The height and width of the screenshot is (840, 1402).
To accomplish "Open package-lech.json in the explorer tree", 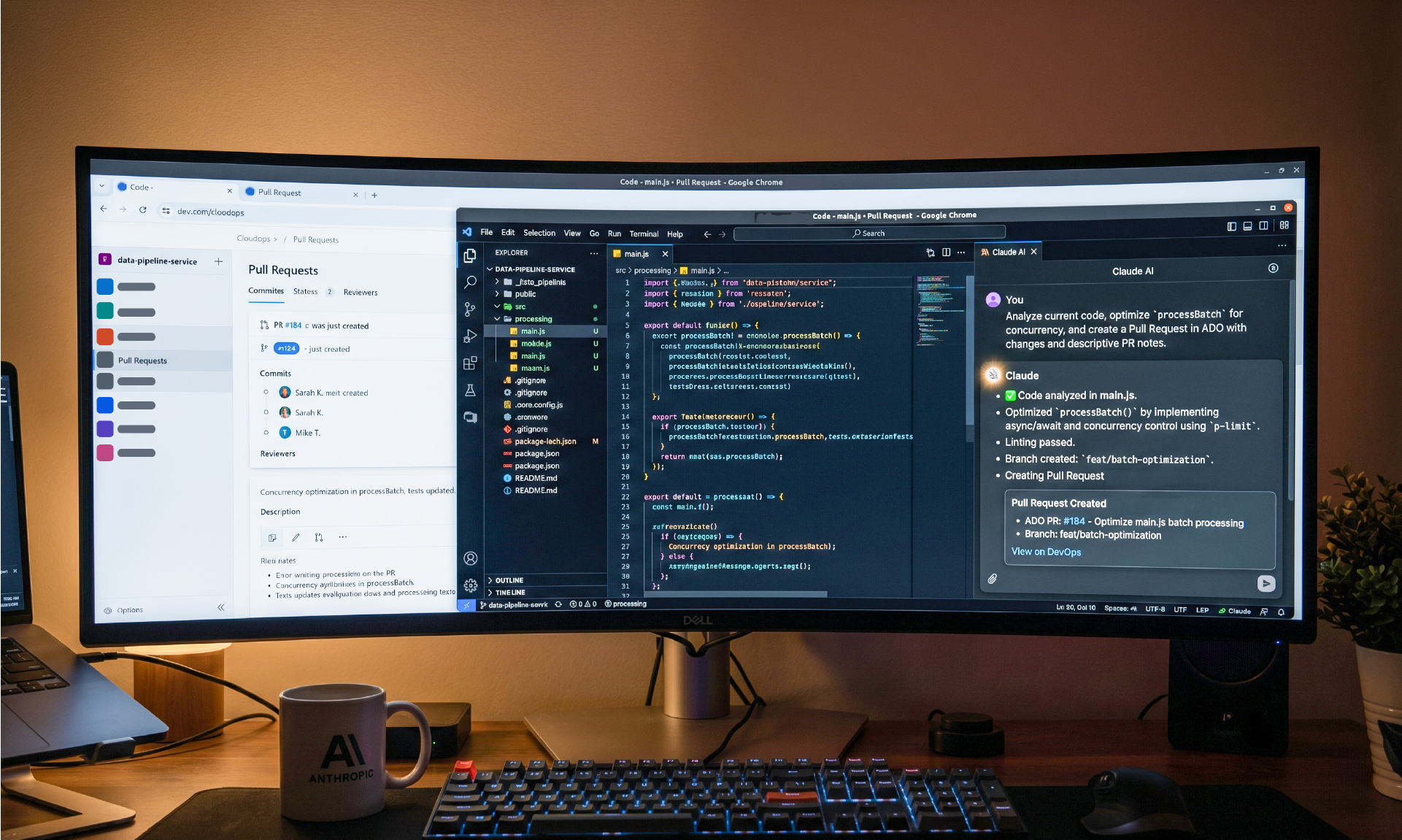I will (x=544, y=442).
